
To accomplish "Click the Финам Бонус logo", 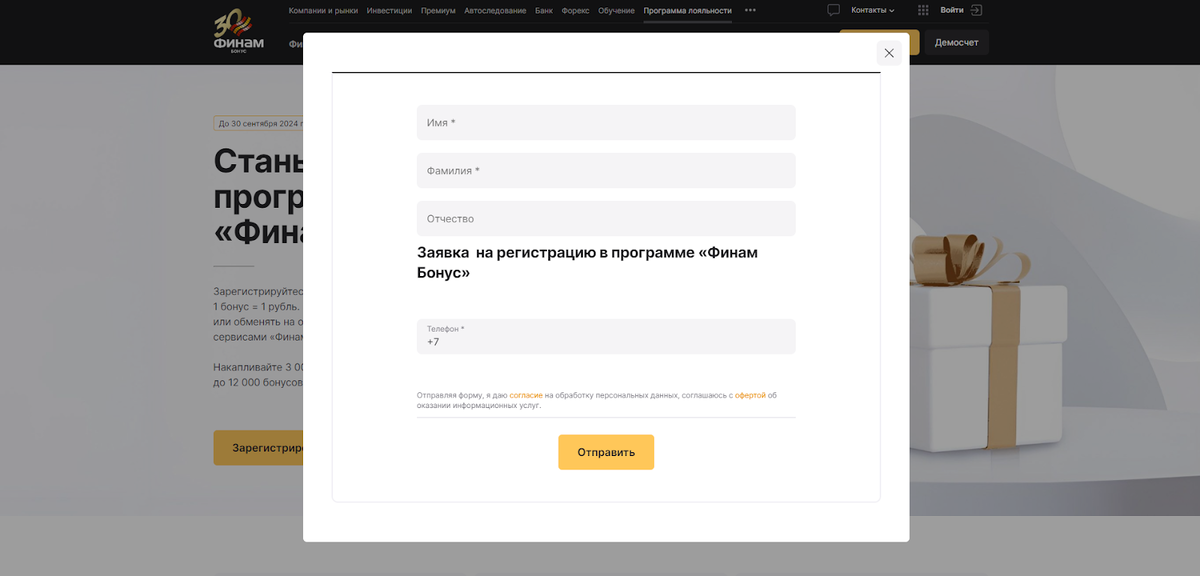I will click(x=239, y=32).
